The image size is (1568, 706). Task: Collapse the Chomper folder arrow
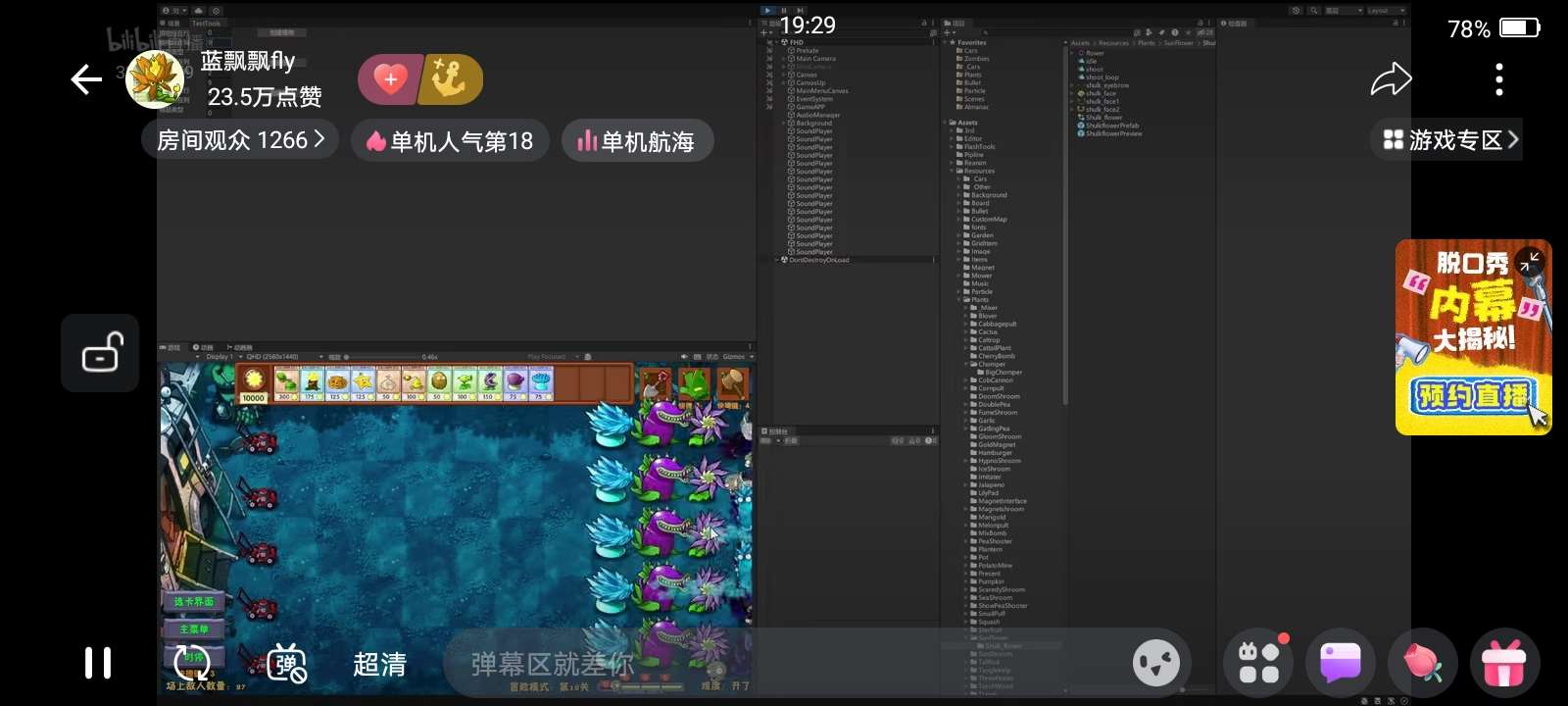pos(966,364)
